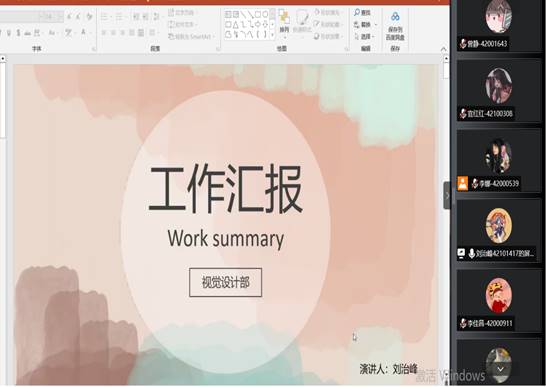The image size is (546, 387).
Task: Click the increase font size icon
Action: (x=69, y=16)
